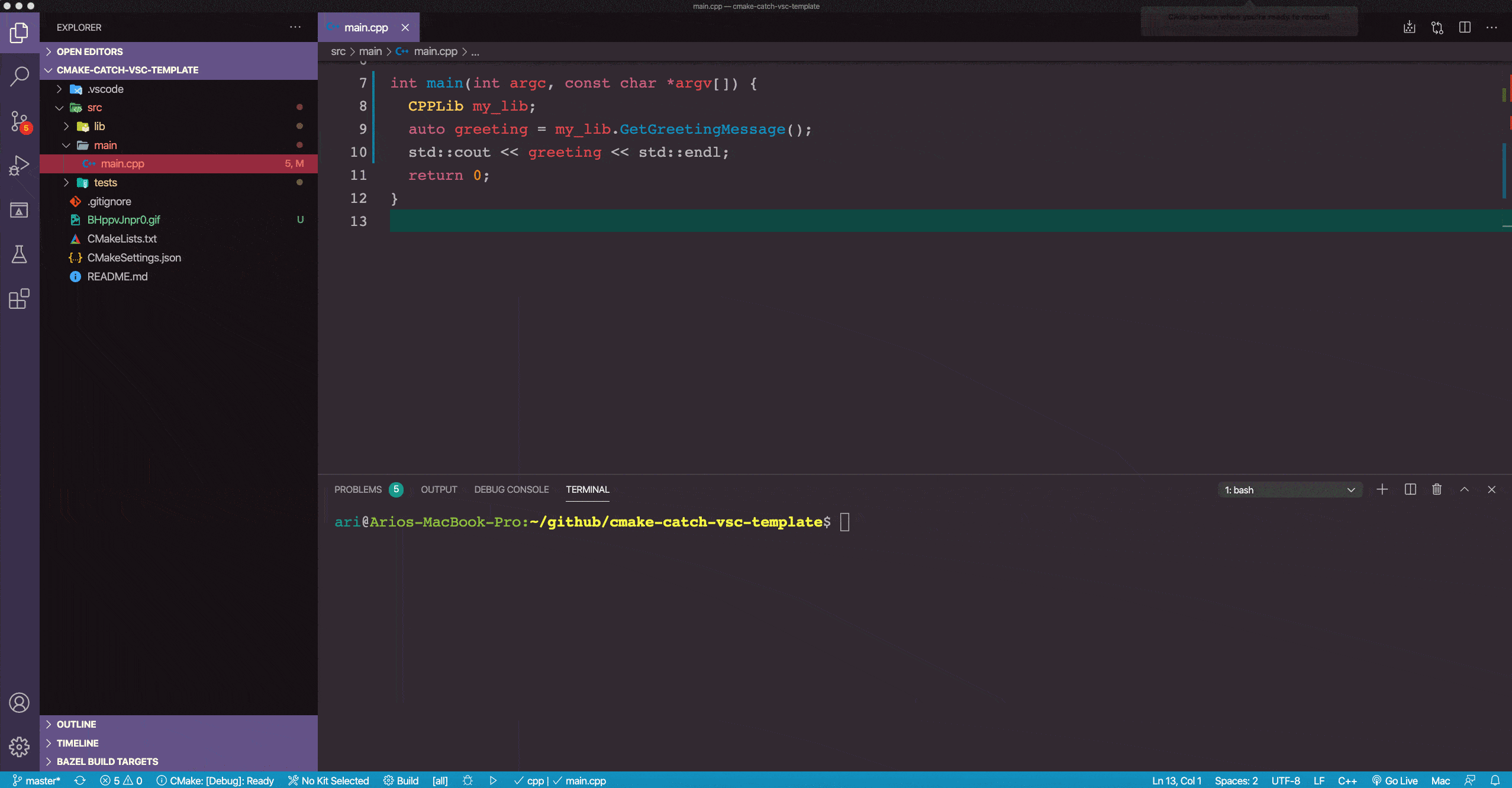1512x788 pixels.
Task: Click No Kit Selected in status bar
Action: click(x=328, y=780)
